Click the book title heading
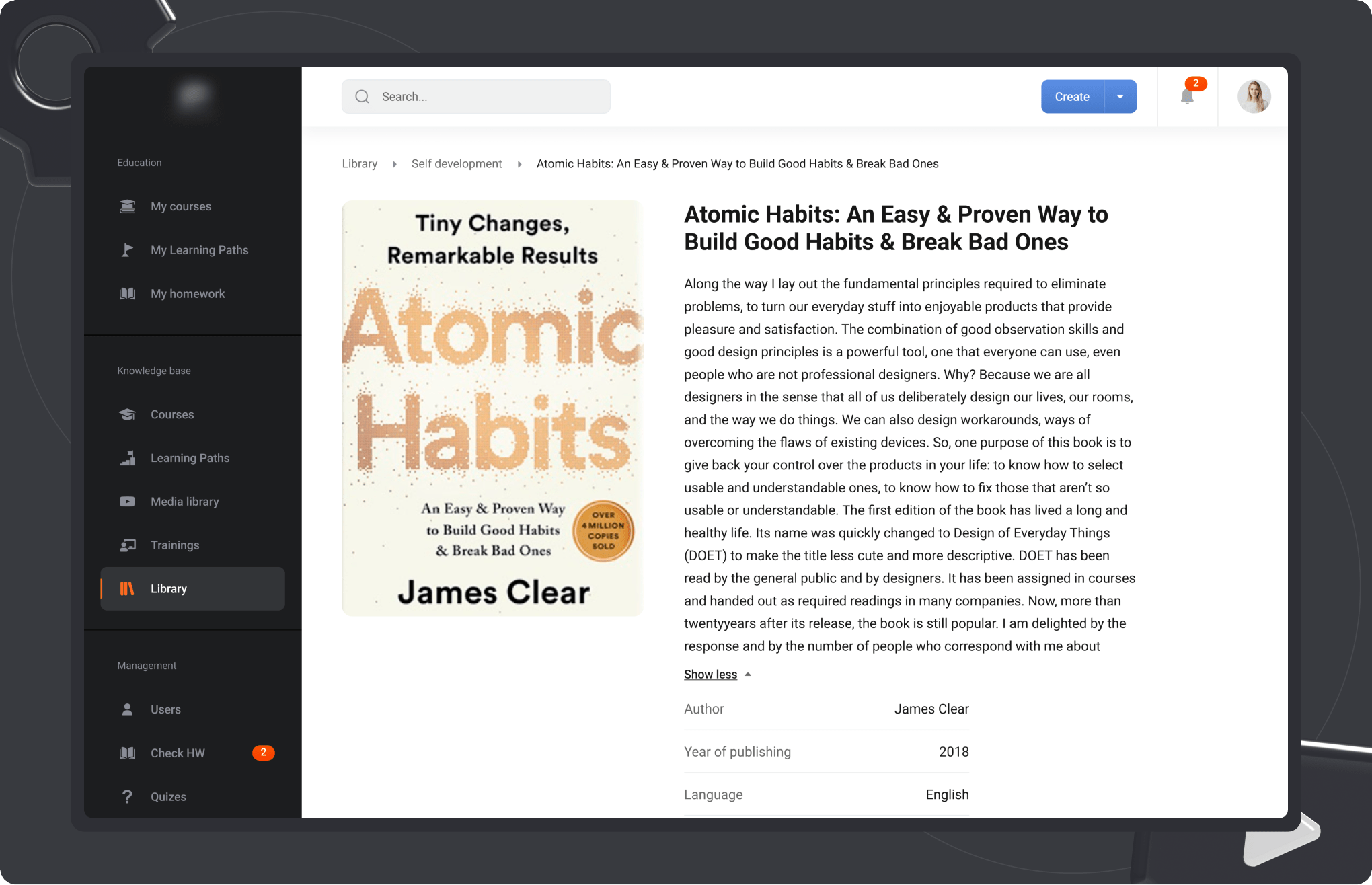 [896, 228]
